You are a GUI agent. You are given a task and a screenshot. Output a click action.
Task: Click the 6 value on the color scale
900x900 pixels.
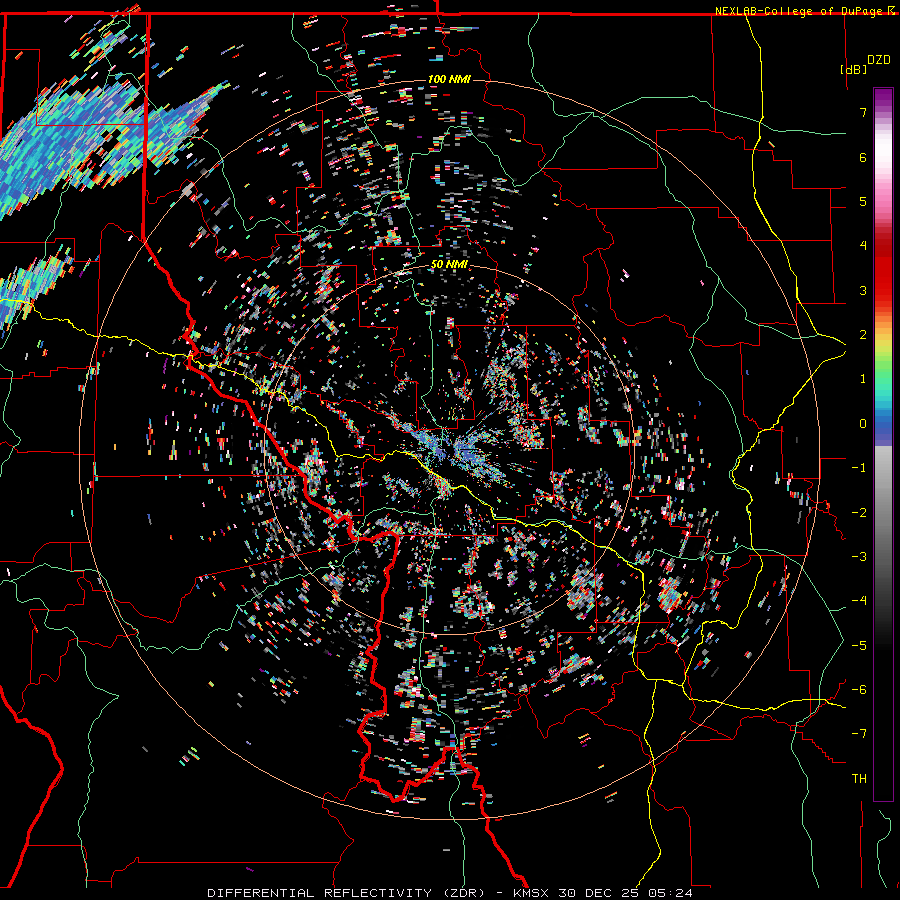pos(863,157)
